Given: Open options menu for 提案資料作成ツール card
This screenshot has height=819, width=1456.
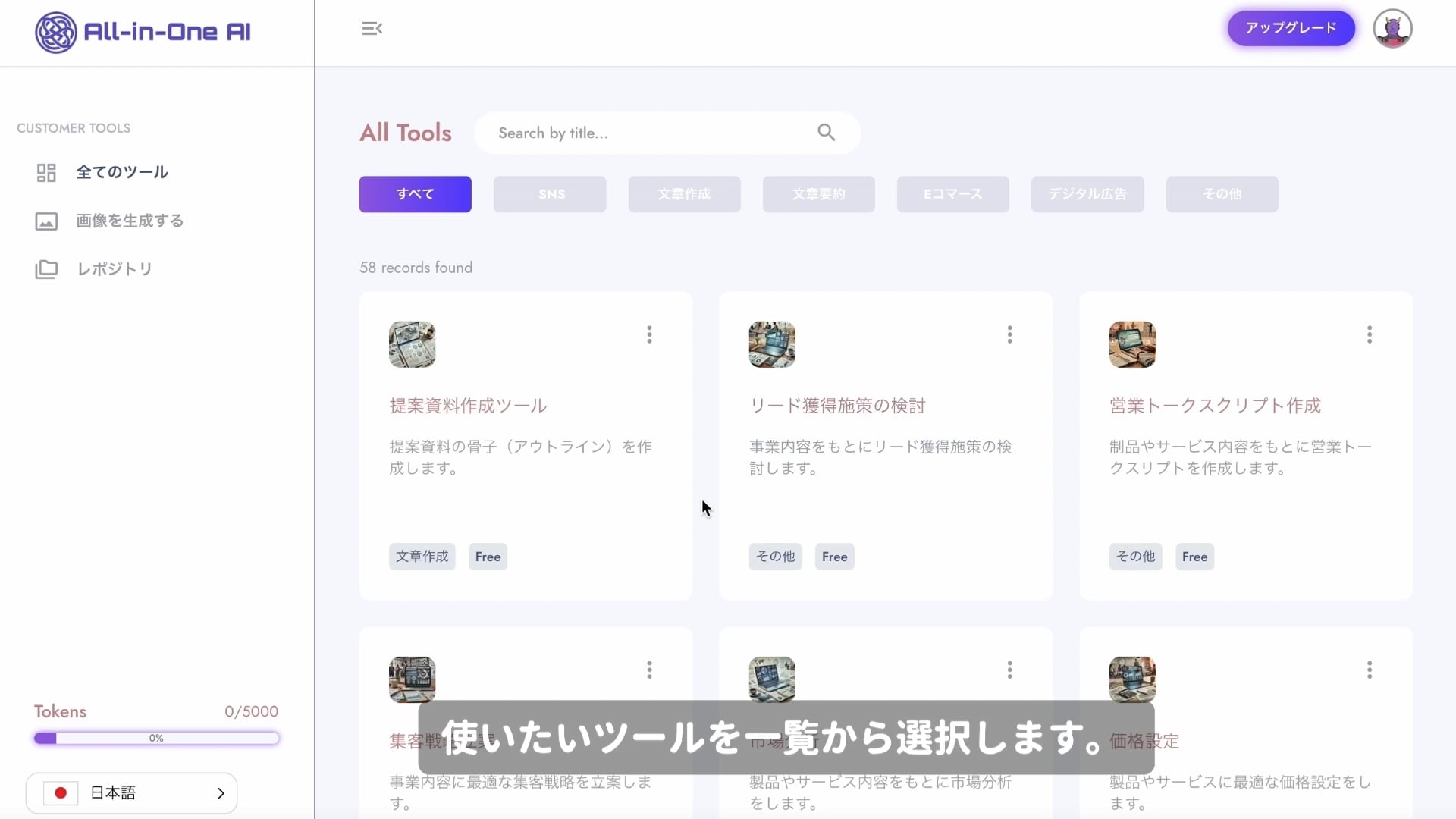Looking at the screenshot, I should click(649, 334).
